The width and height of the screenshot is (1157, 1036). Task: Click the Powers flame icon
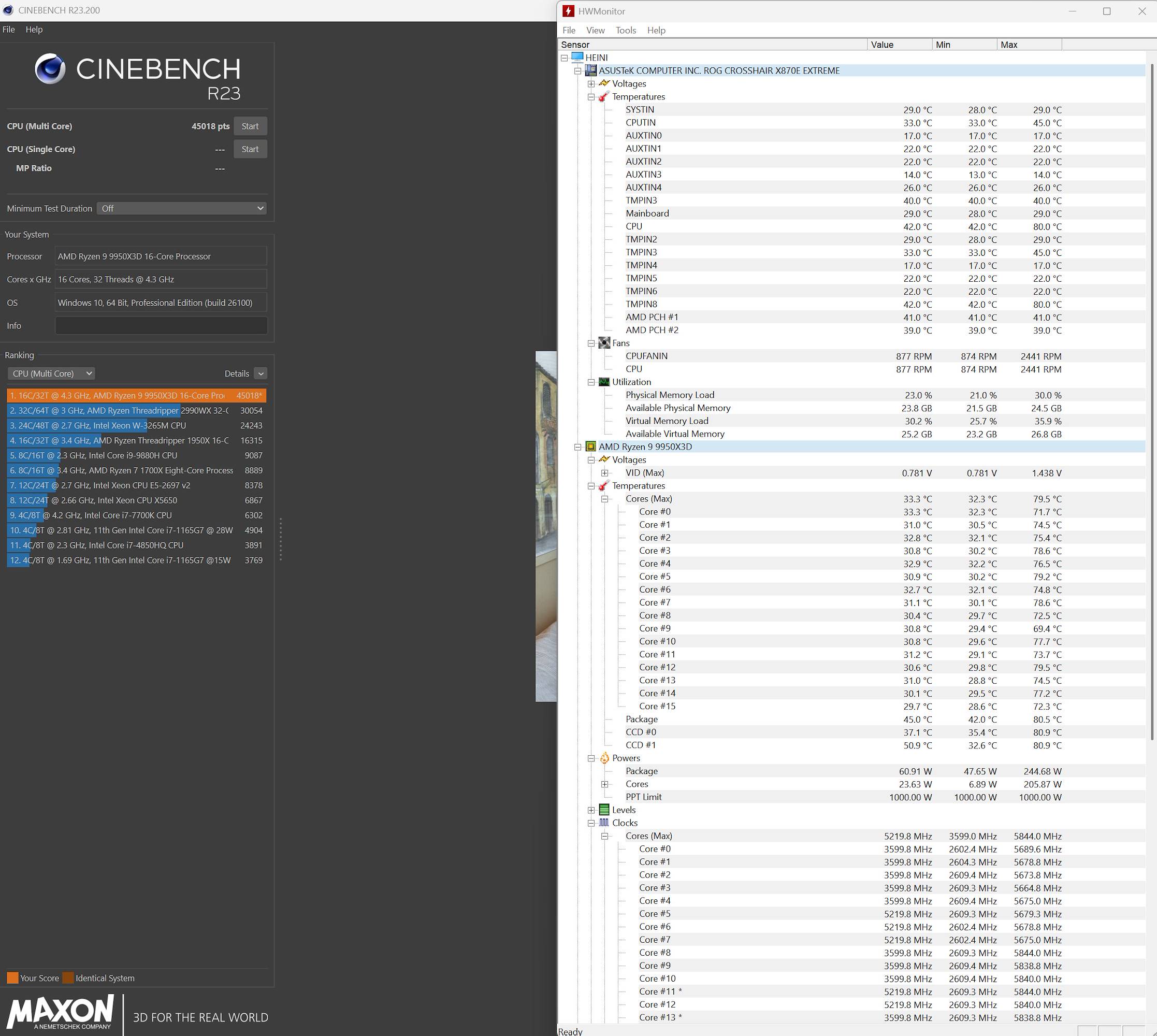point(604,758)
